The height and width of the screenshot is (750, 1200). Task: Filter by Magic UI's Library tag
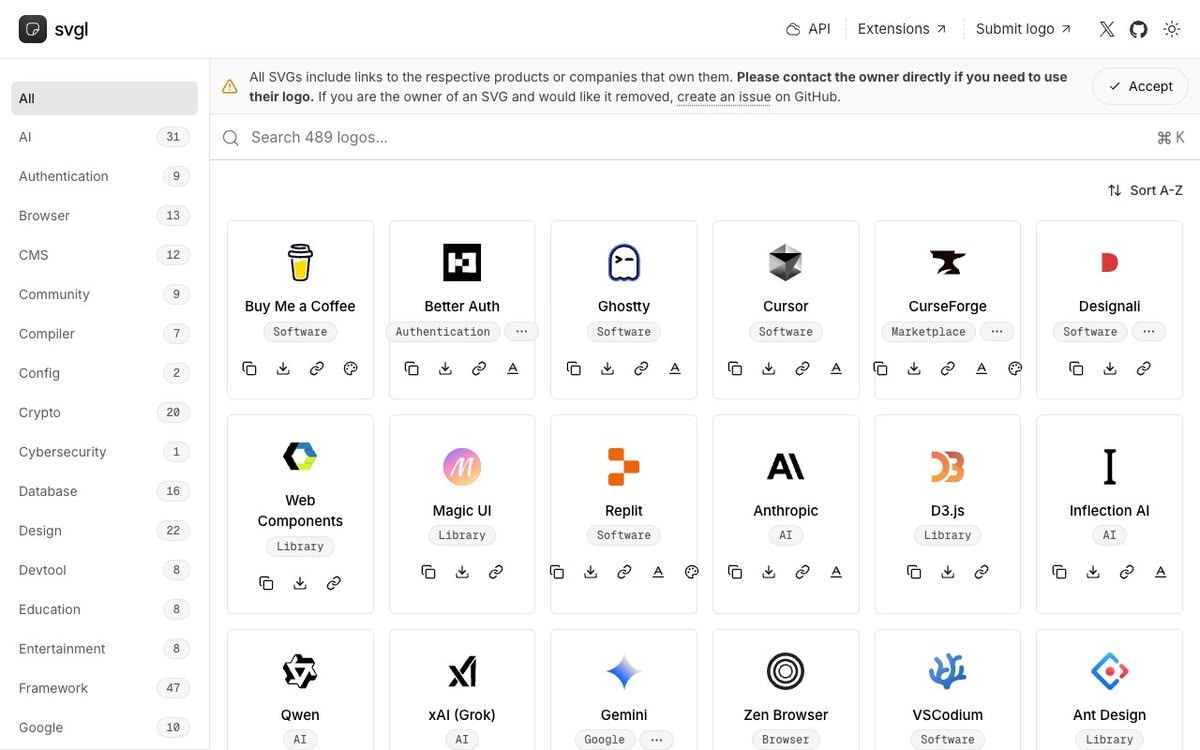(462, 535)
